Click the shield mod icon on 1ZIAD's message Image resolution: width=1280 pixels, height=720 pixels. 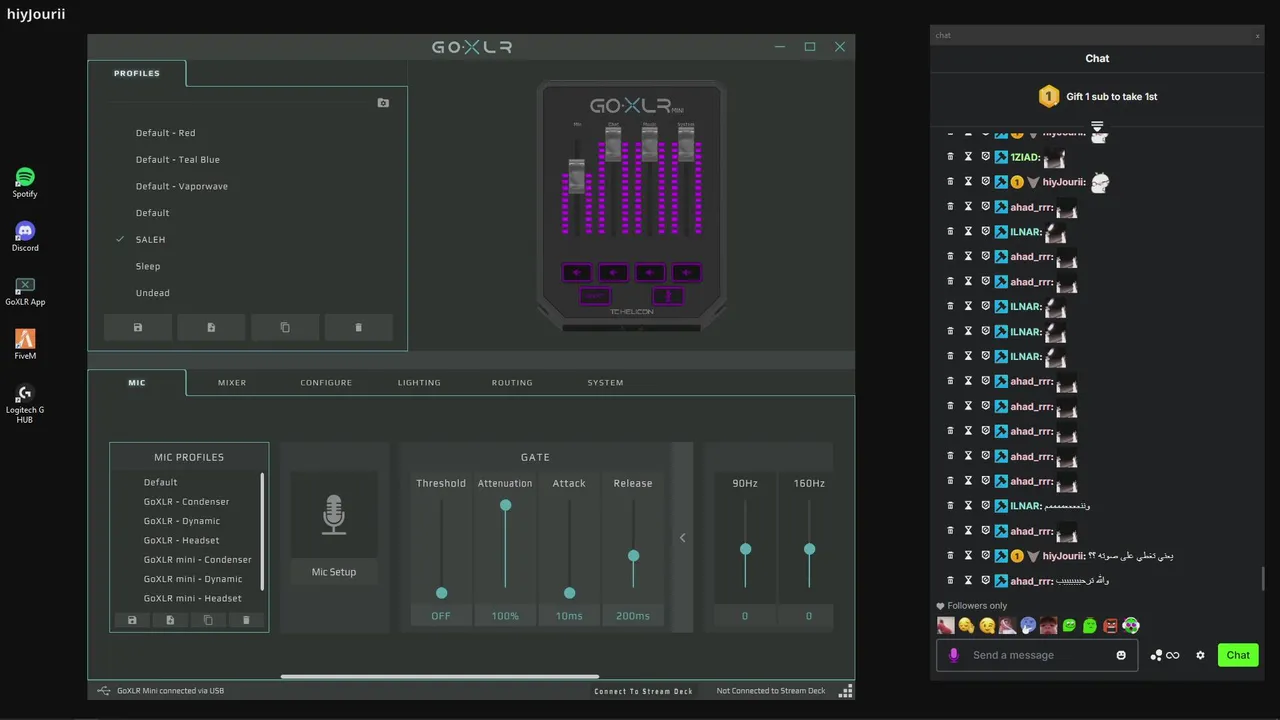click(985, 157)
